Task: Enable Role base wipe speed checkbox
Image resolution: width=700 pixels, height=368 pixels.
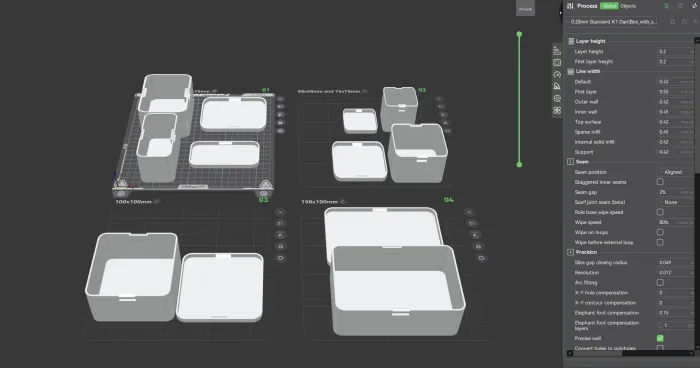Action: tap(660, 212)
